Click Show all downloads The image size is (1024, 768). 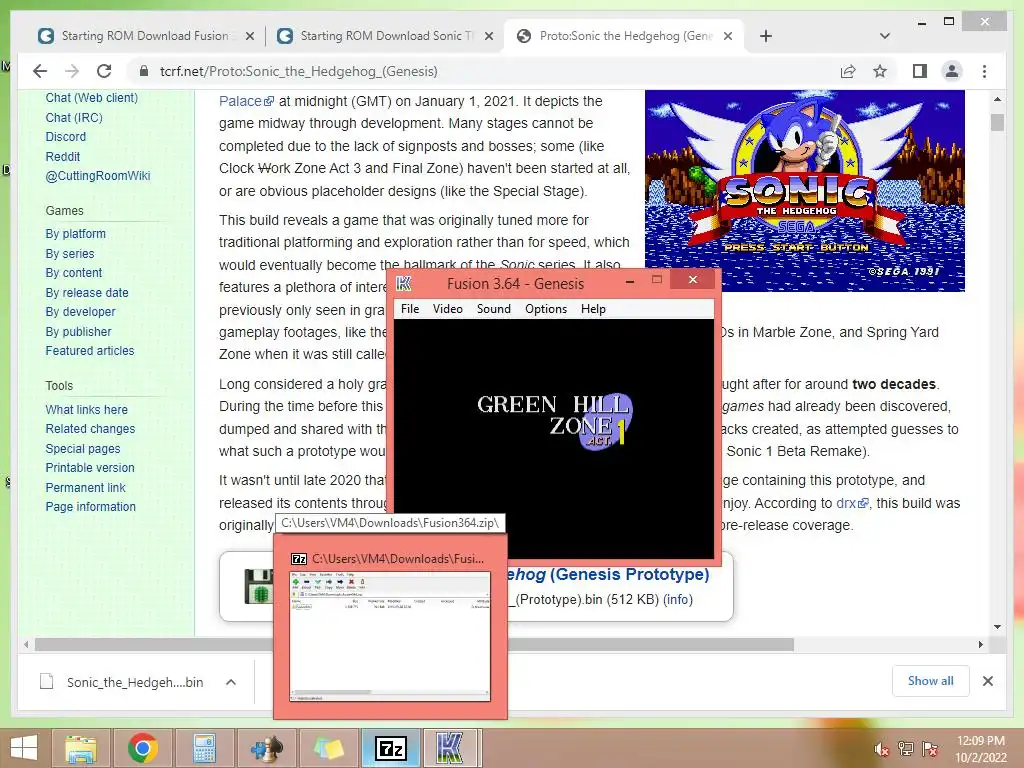tap(931, 681)
